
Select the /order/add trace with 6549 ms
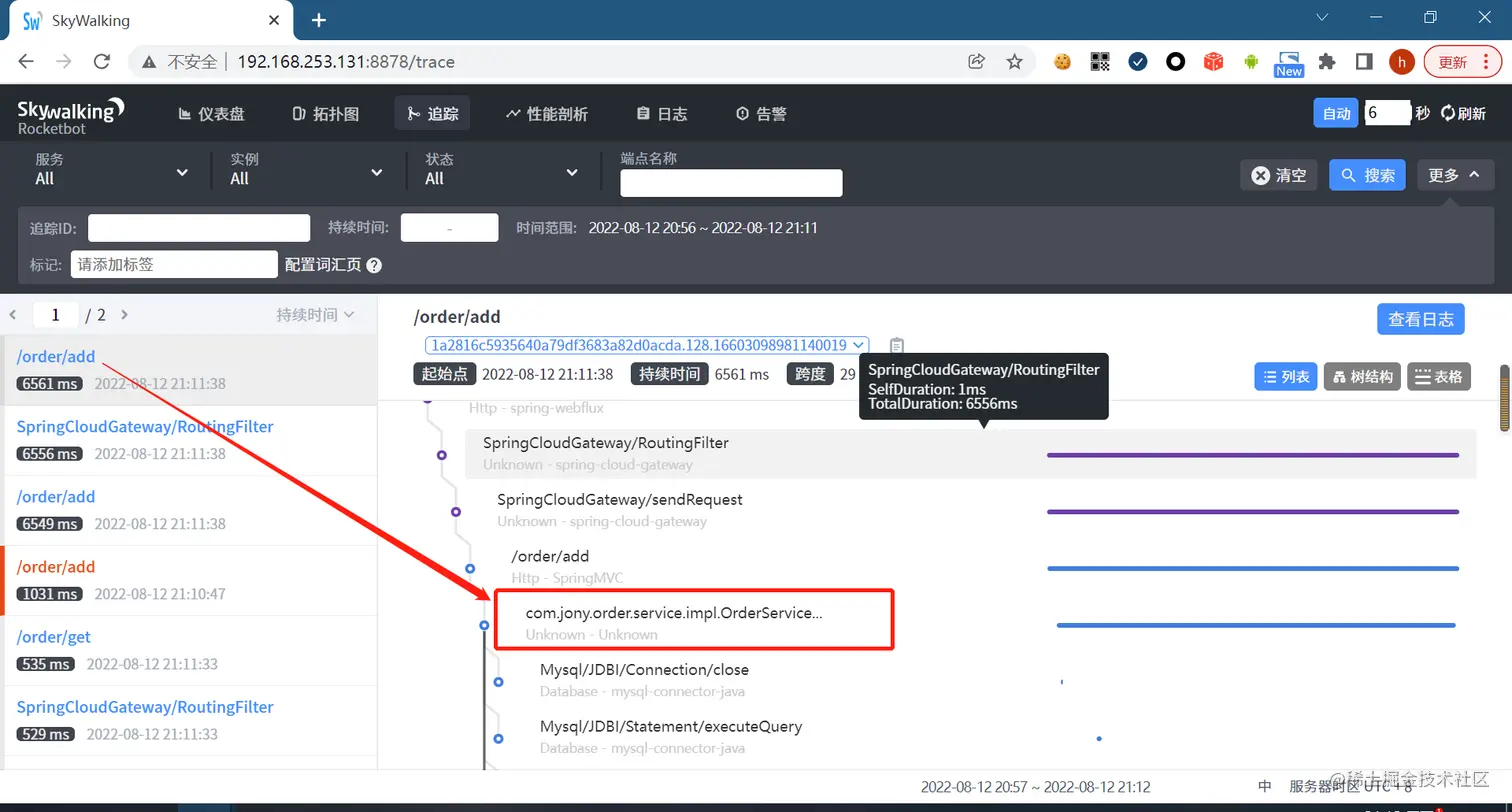[189, 510]
